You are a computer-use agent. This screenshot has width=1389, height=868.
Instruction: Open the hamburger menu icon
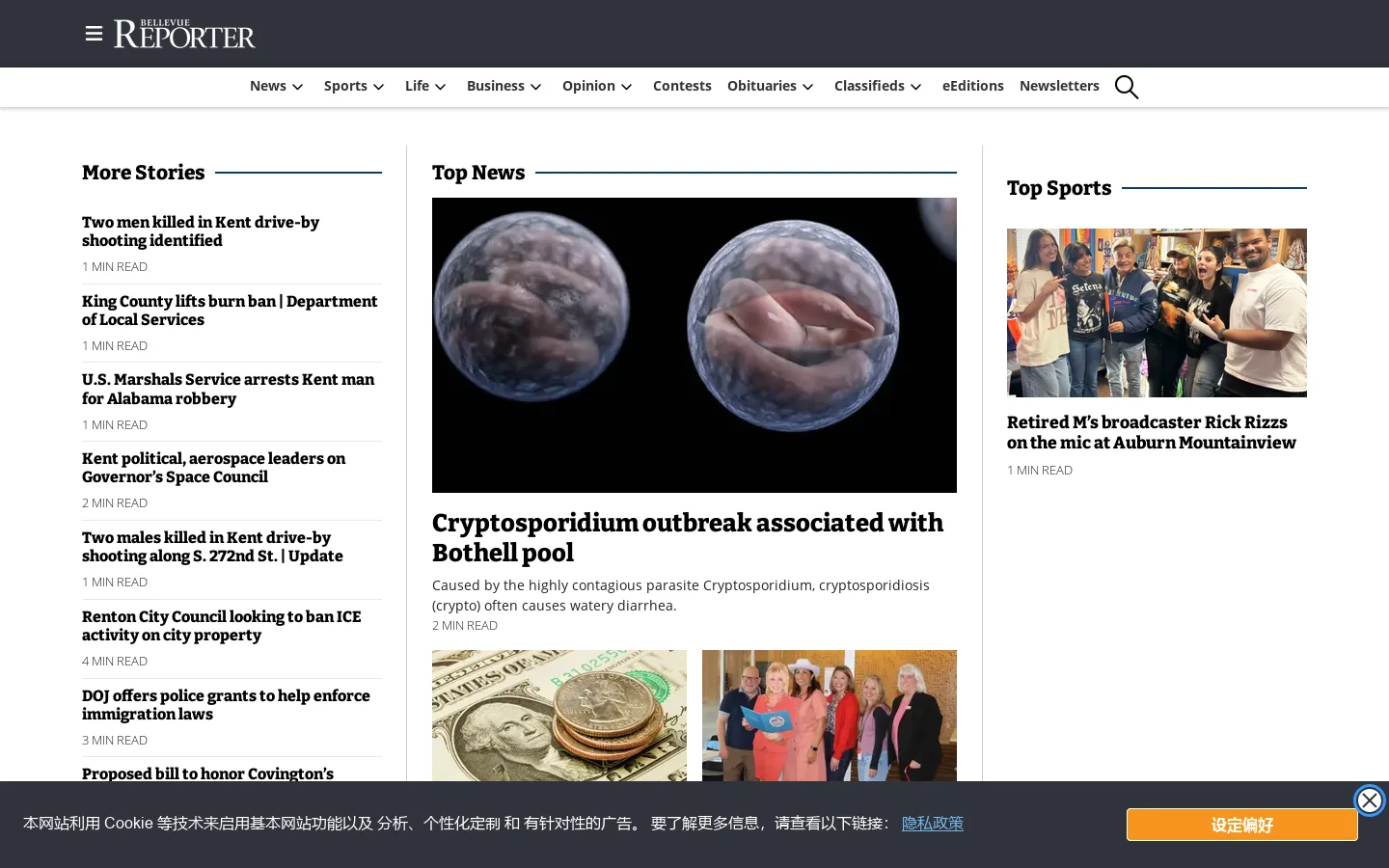94,34
